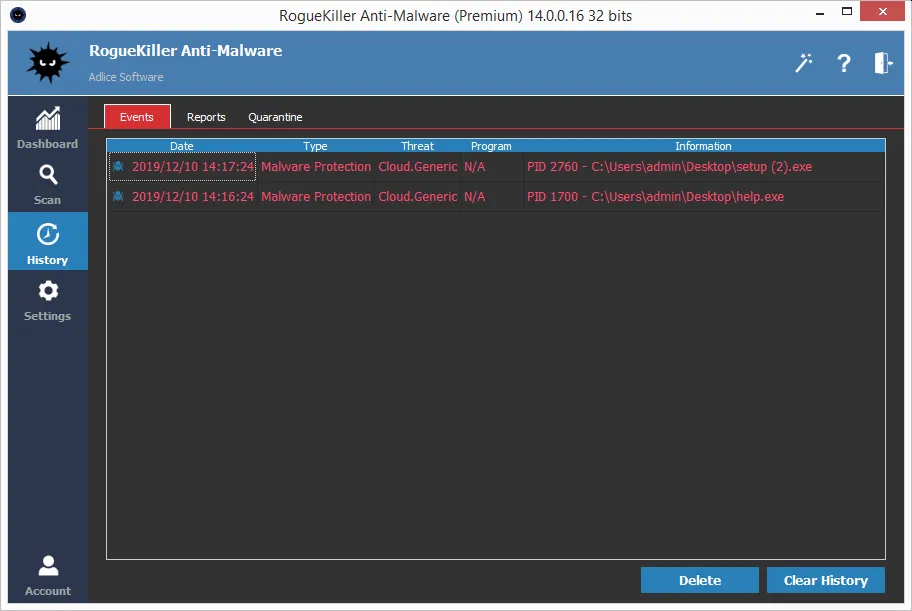The height and width of the screenshot is (611, 912).
Task: Click the magic wand icon in header
Action: coord(804,63)
